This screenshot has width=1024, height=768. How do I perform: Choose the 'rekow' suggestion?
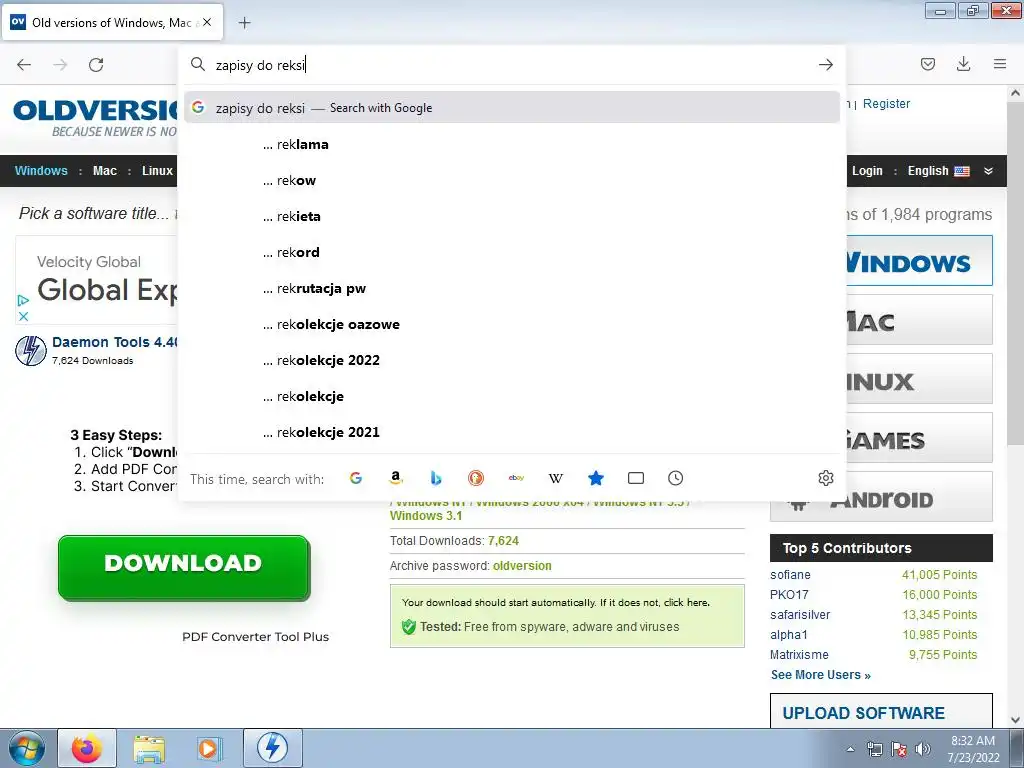pyautogui.click(x=512, y=180)
